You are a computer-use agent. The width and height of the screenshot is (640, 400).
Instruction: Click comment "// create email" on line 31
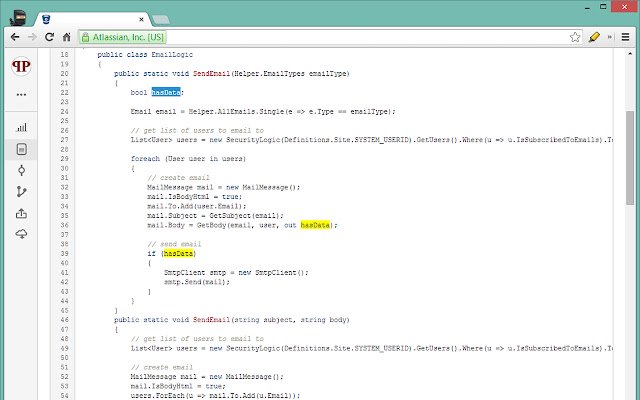pyautogui.click(x=178, y=178)
